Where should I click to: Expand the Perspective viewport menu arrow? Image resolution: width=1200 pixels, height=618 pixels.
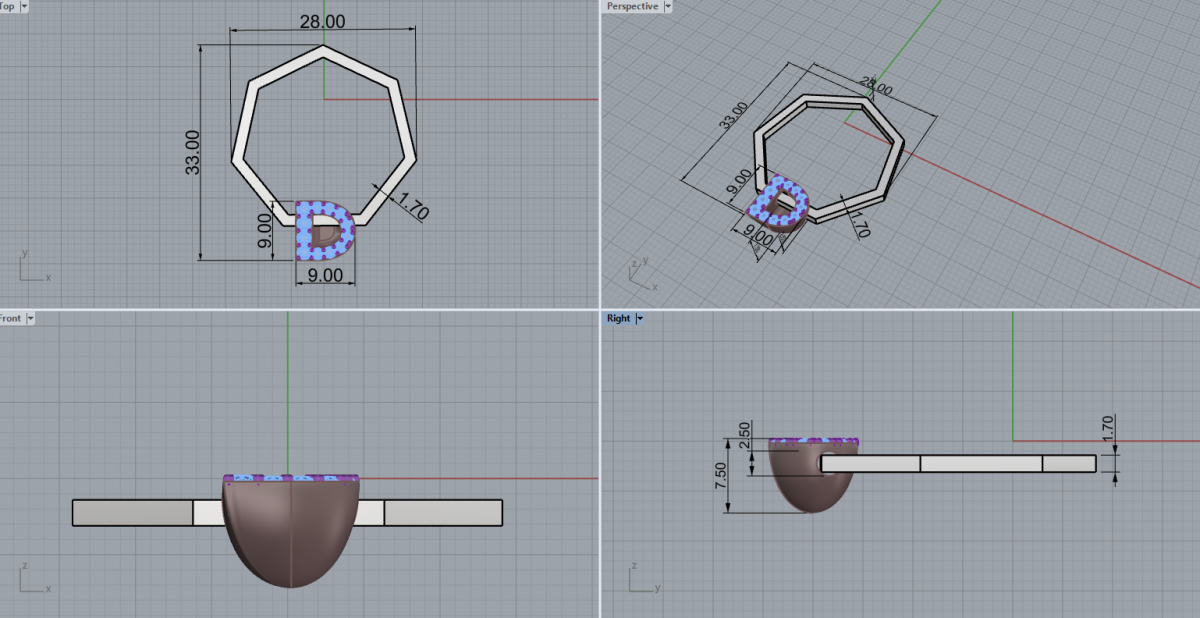(667, 6)
